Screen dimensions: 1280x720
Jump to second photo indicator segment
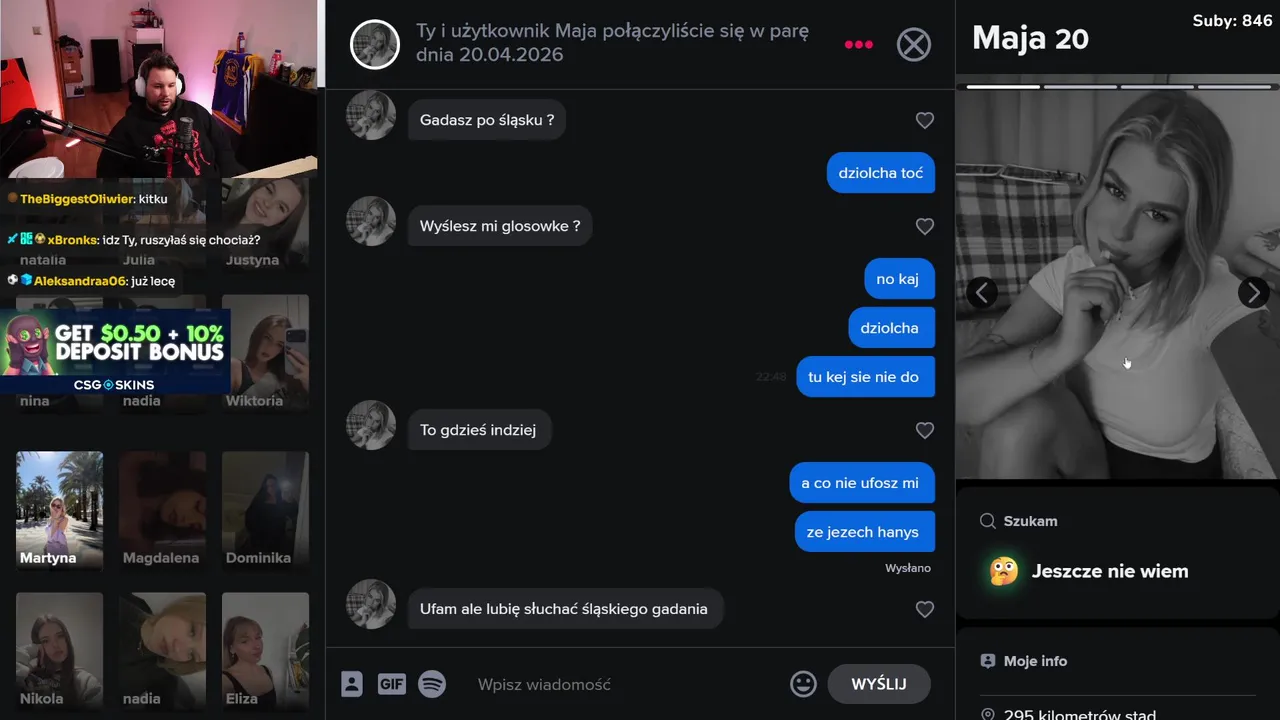pyautogui.click(x=1080, y=87)
